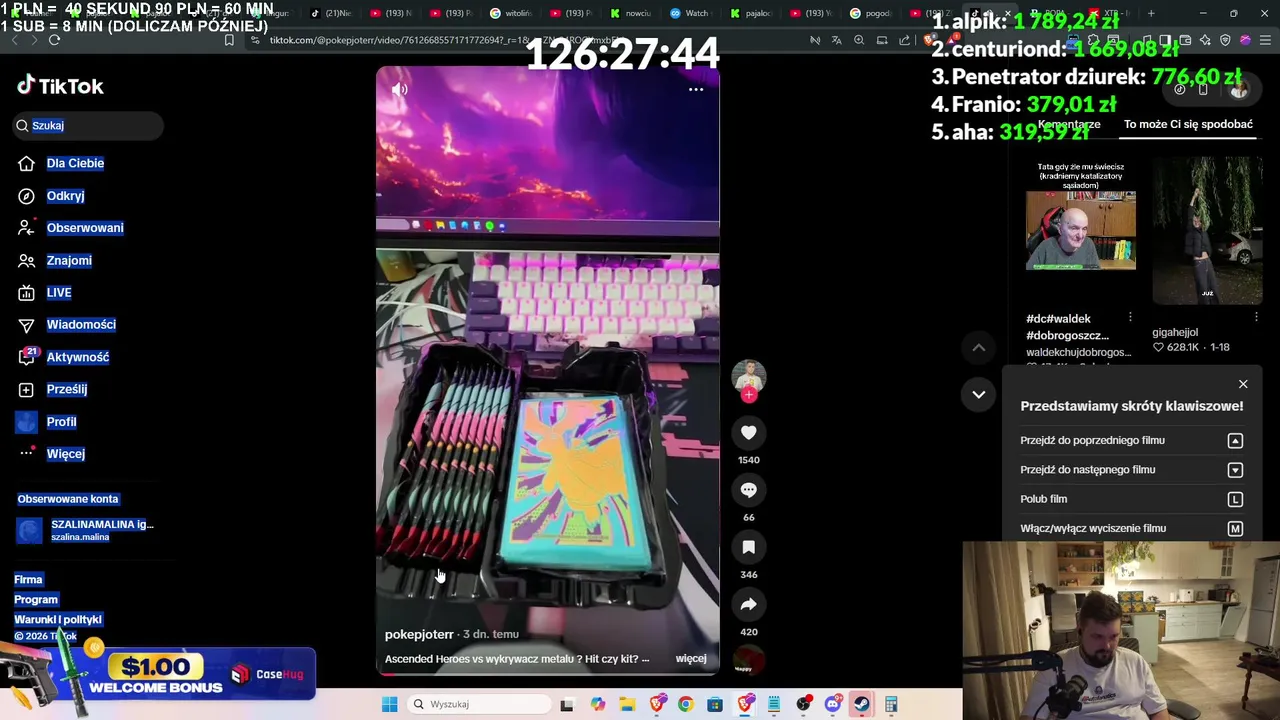Click the down-arrow key for next film

coord(1235,470)
